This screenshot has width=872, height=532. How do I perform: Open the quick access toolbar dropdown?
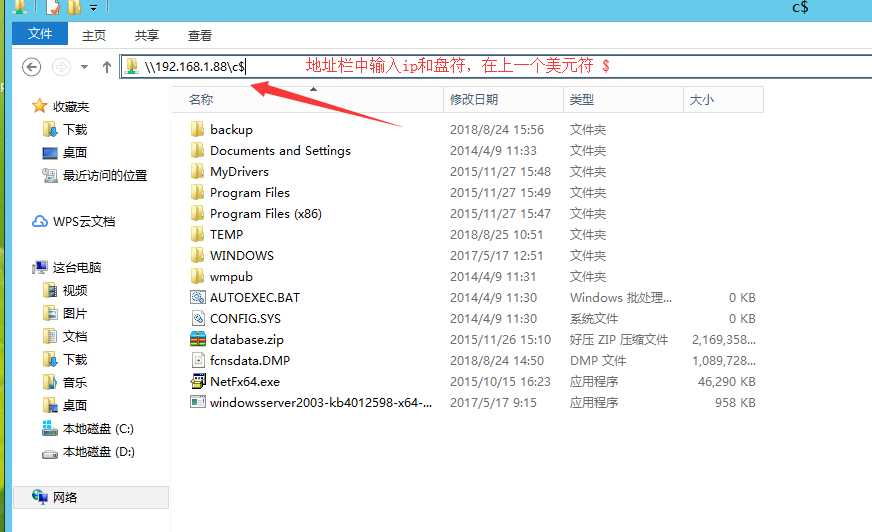point(93,8)
